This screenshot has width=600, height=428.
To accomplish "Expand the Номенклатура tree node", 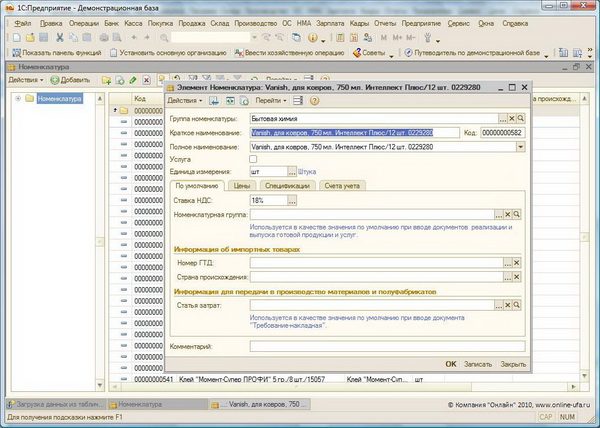I will click(x=18, y=99).
